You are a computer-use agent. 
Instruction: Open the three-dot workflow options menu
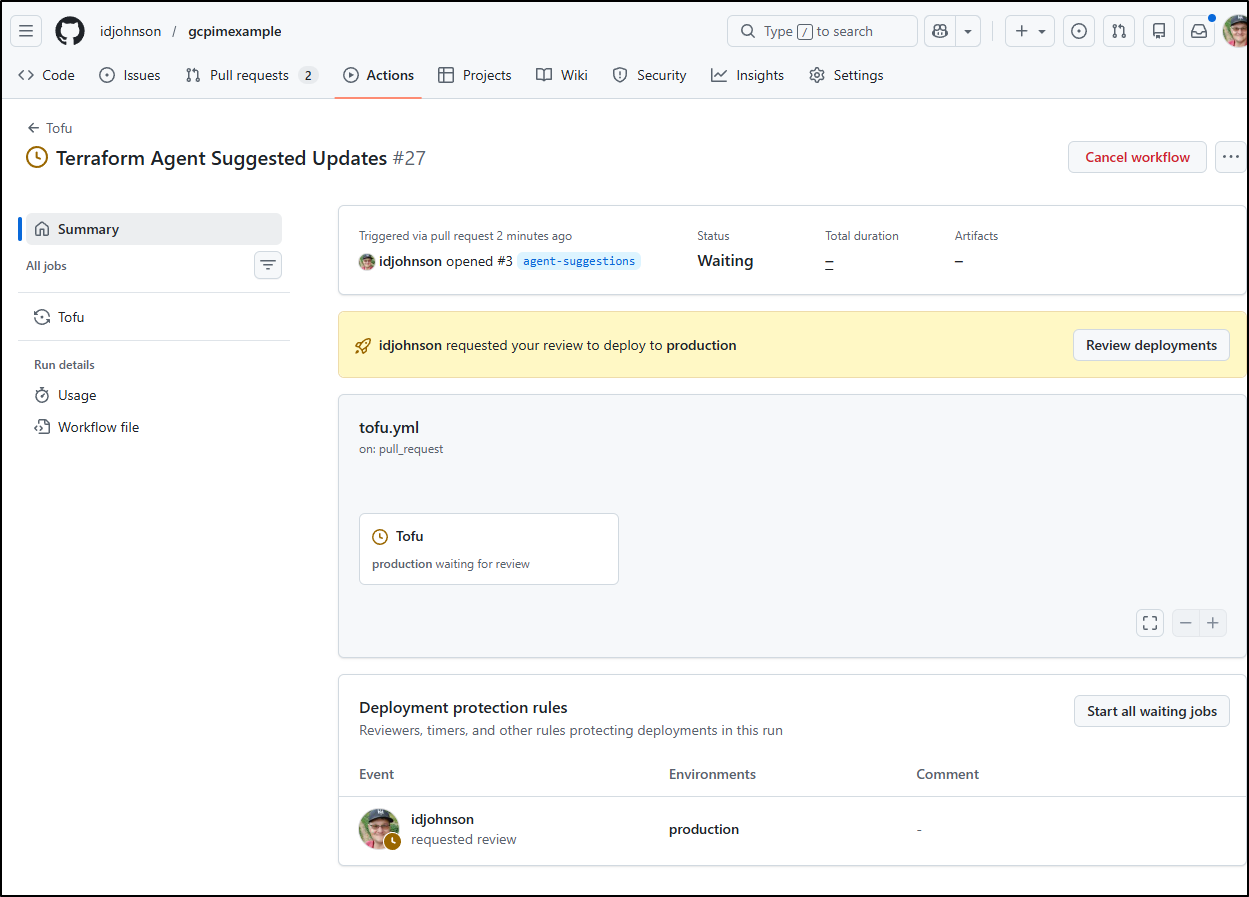pyautogui.click(x=1230, y=157)
